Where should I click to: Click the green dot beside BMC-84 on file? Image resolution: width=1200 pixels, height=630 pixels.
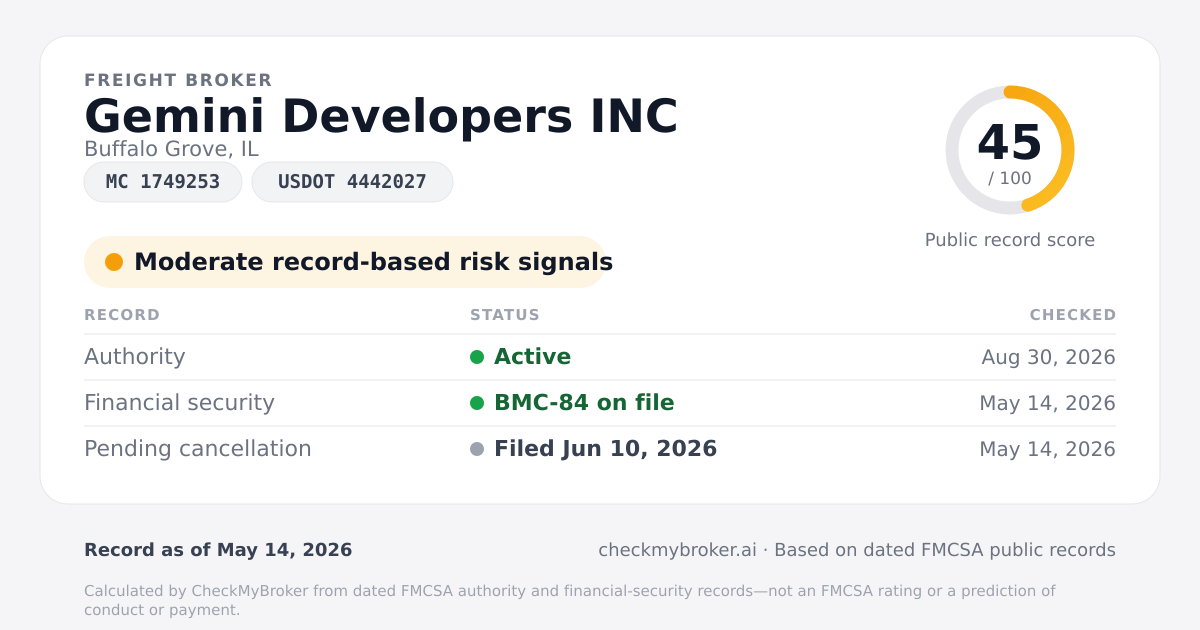(477, 403)
